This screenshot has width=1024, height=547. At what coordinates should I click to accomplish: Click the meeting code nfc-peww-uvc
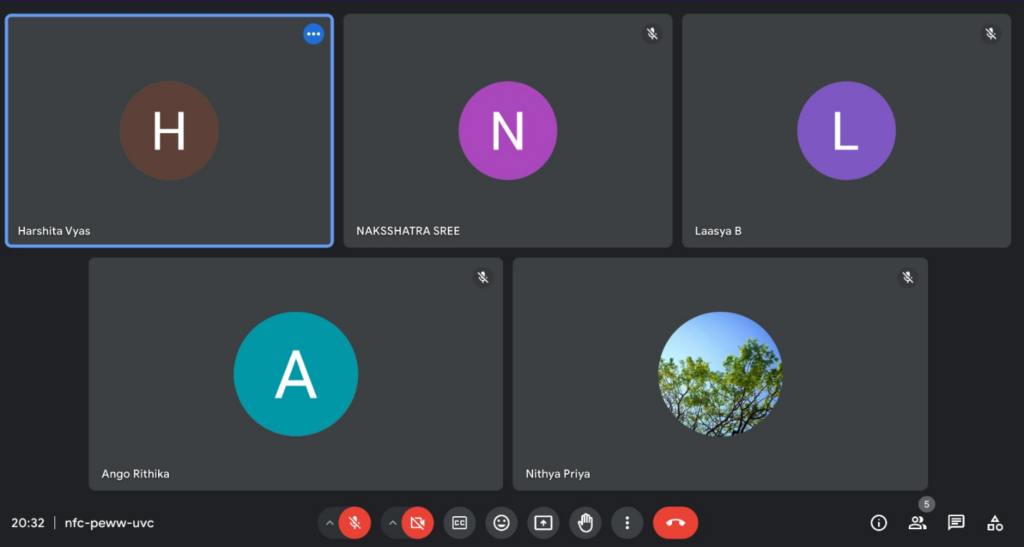pos(109,523)
